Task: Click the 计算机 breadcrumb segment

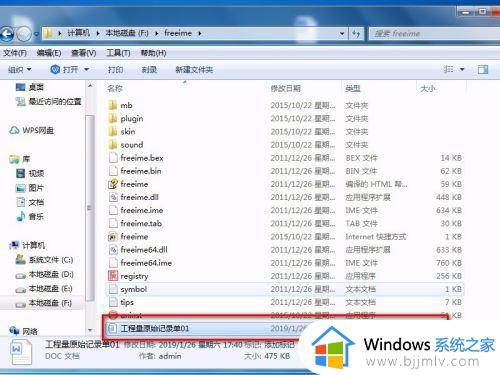Action: coord(79,33)
